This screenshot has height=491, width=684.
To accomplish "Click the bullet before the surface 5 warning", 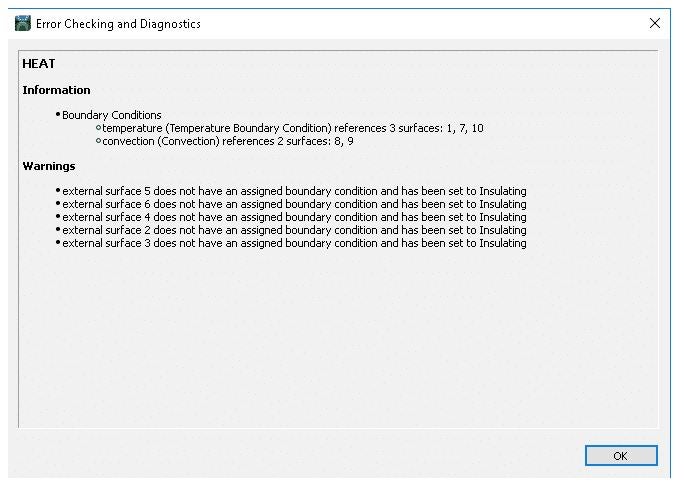I will pyautogui.click(x=58, y=191).
